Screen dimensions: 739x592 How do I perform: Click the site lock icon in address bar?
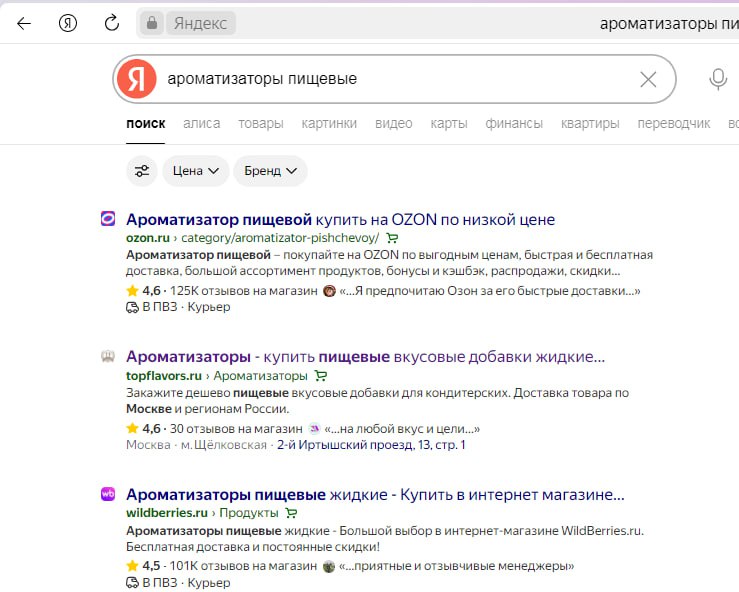pos(152,23)
